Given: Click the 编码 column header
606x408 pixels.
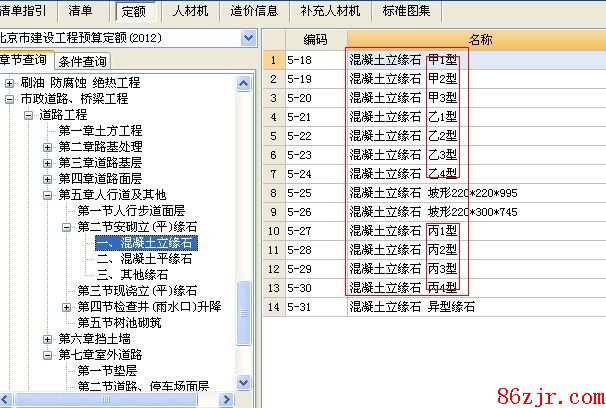Looking at the screenshot, I should point(315,39).
